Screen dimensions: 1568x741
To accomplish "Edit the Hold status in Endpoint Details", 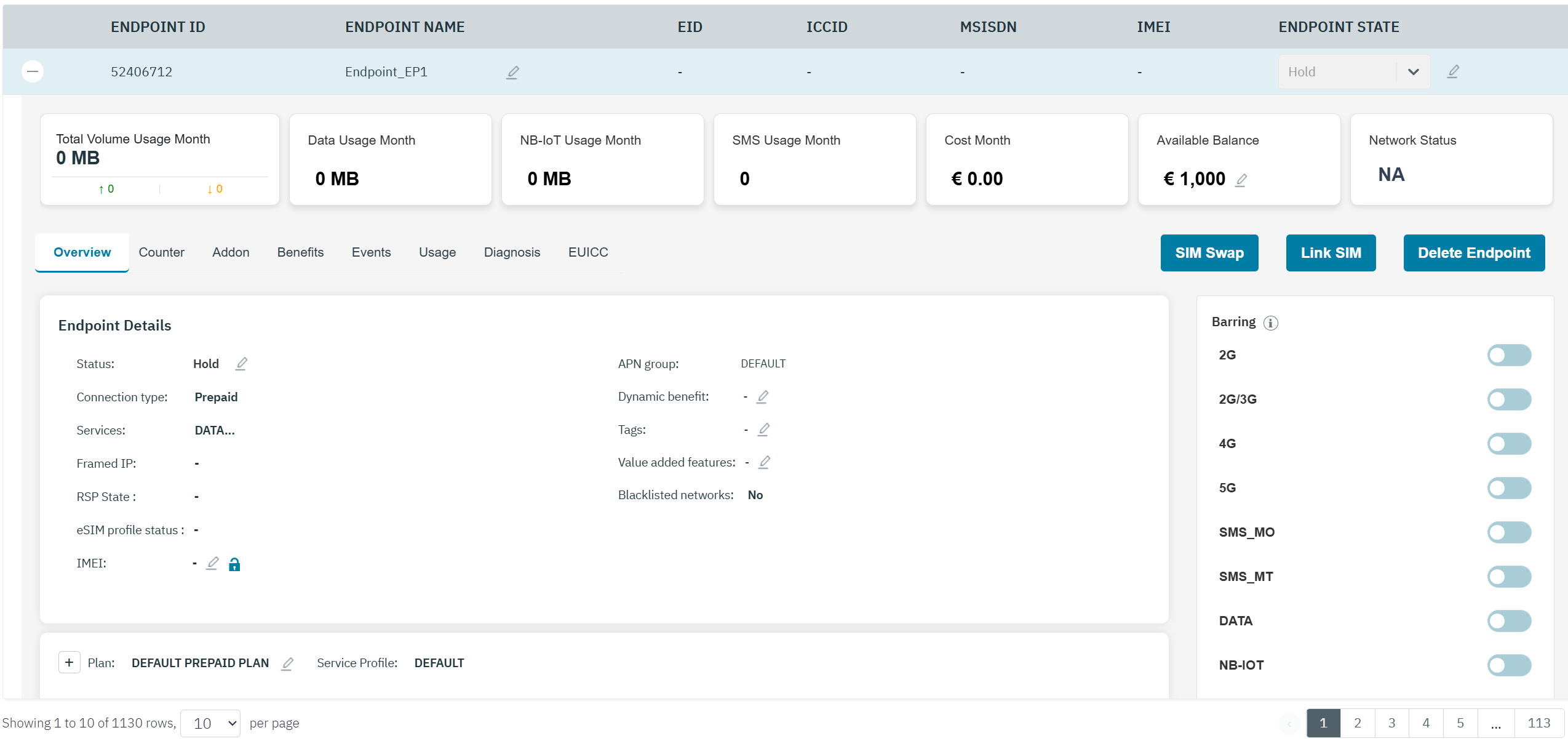I will [241, 364].
